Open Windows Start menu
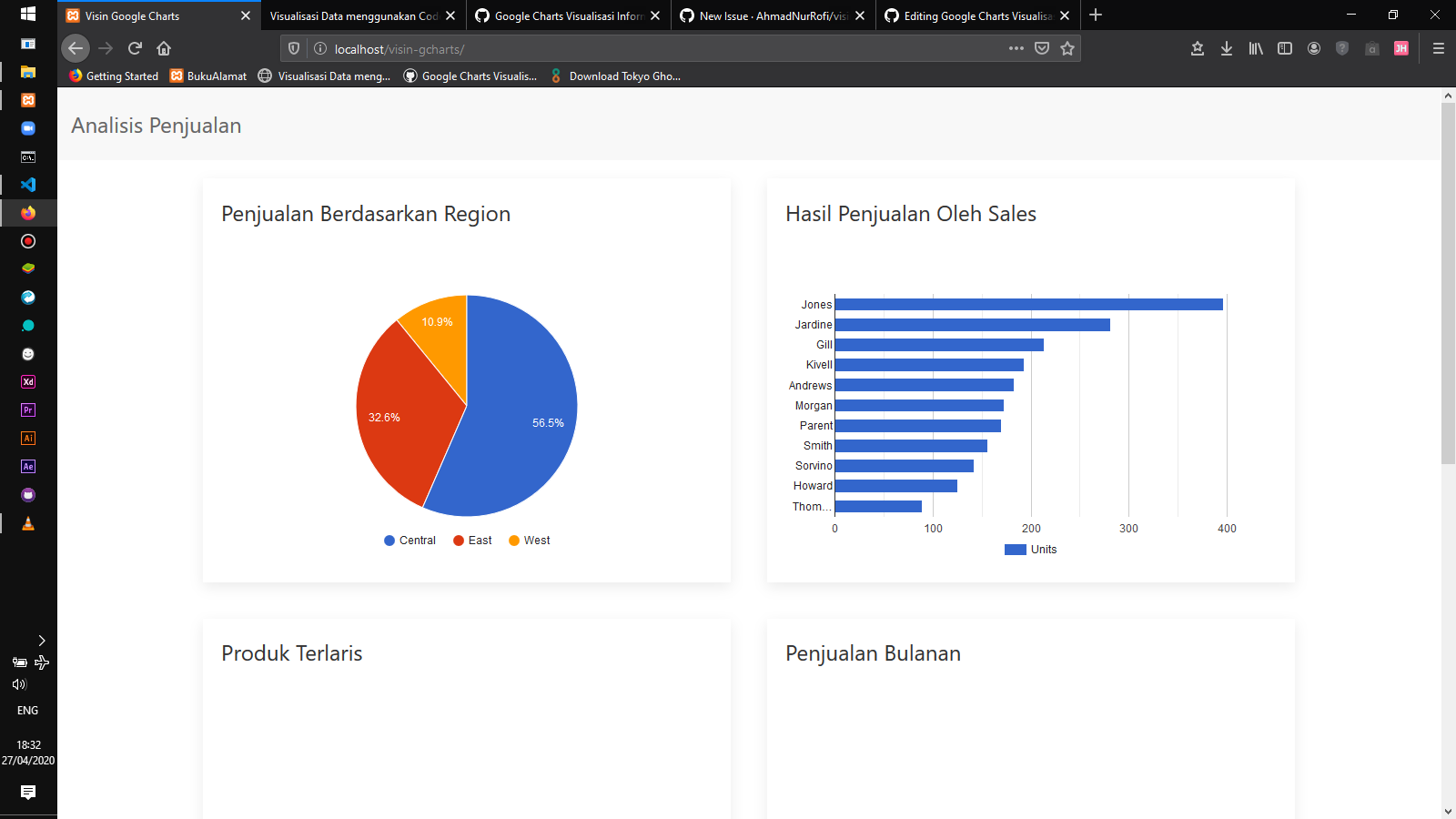The height and width of the screenshot is (819, 1456). [28, 15]
